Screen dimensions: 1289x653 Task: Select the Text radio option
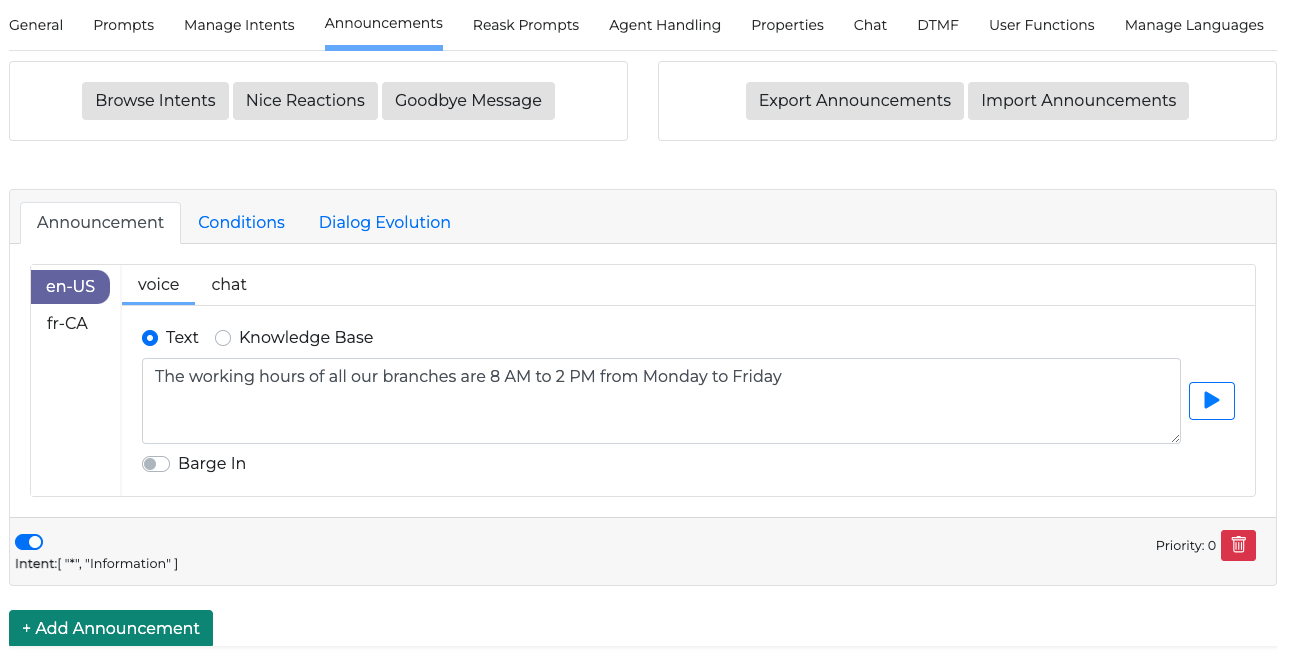[150, 338]
